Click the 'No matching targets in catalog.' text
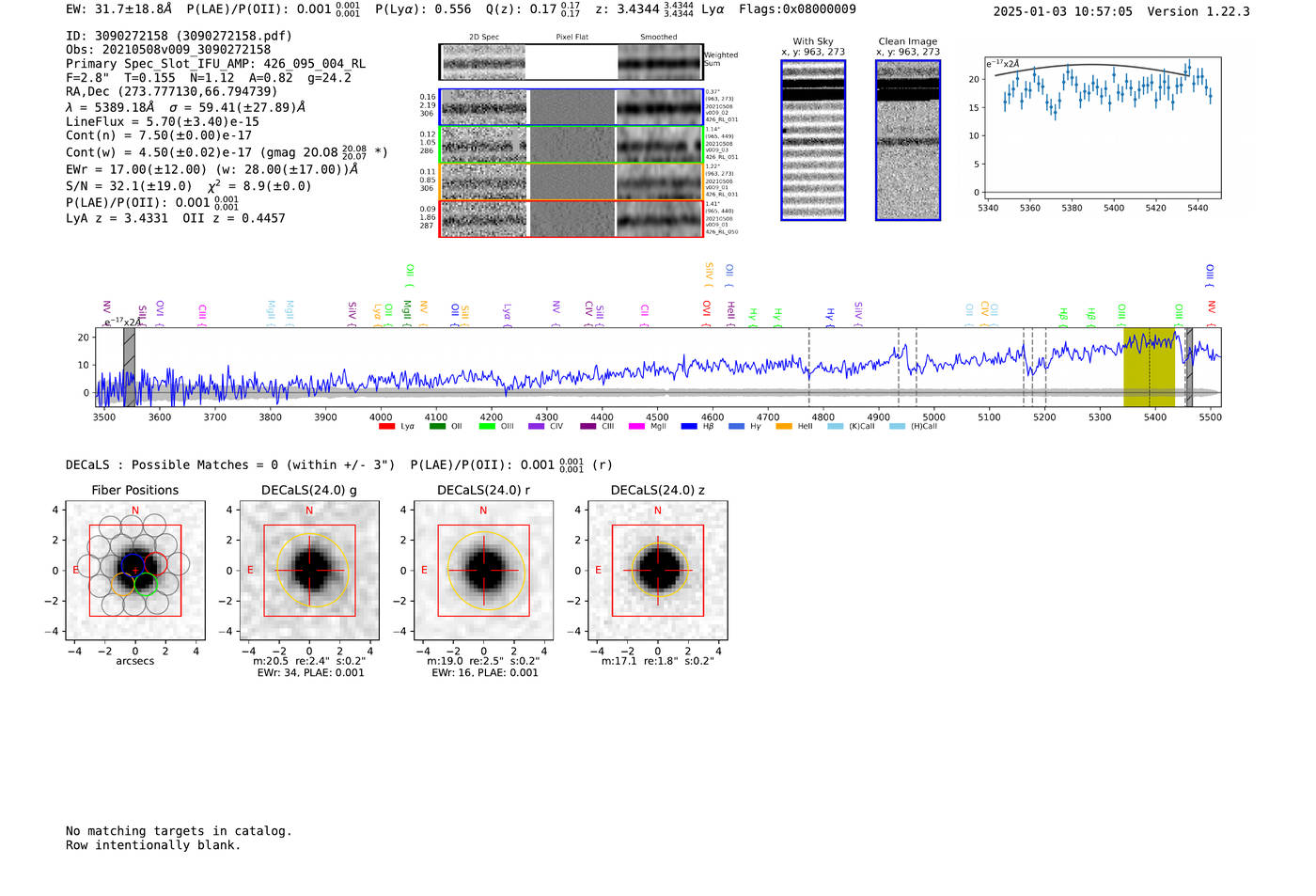The height and width of the screenshot is (896, 1316). (179, 831)
